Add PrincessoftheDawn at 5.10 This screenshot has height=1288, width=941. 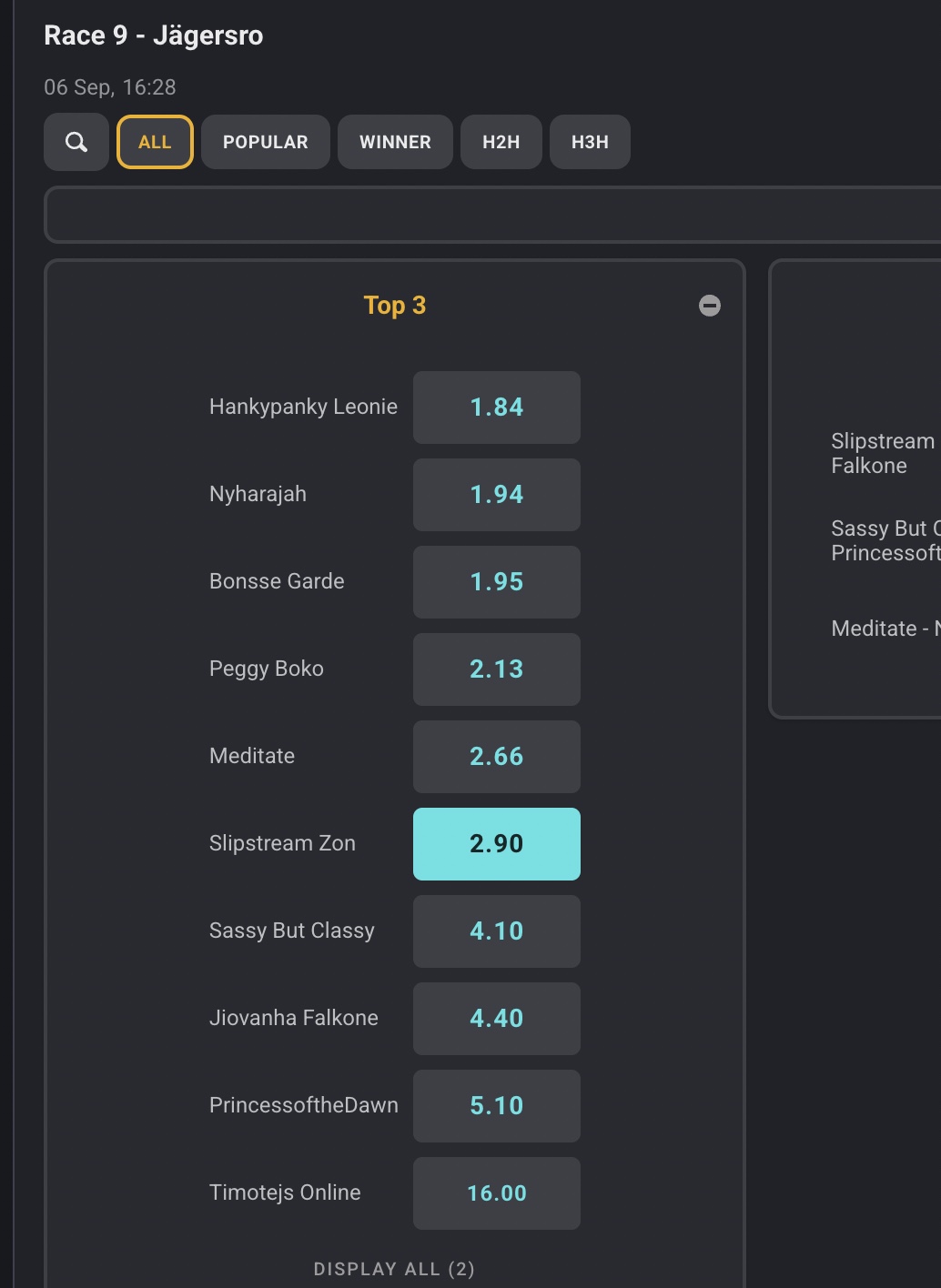tap(497, 1106)
